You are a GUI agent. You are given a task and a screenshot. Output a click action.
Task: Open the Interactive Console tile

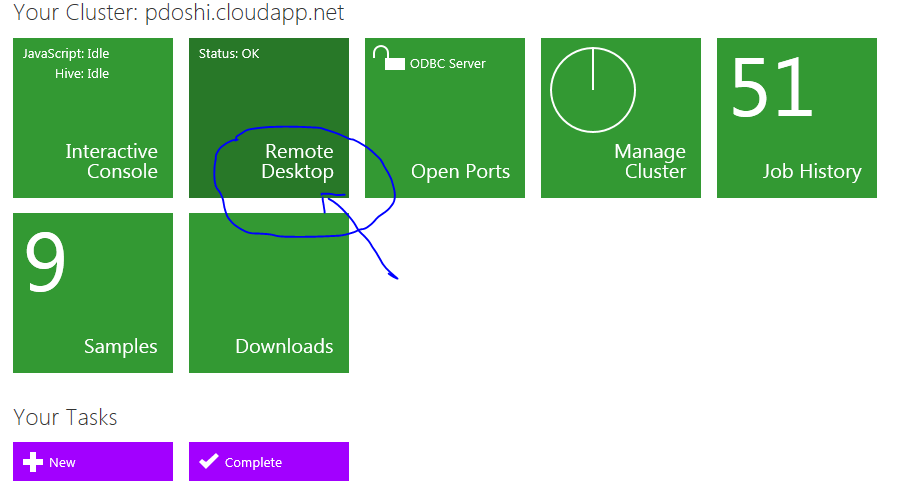pyautogui.click(x=93, y=118)
